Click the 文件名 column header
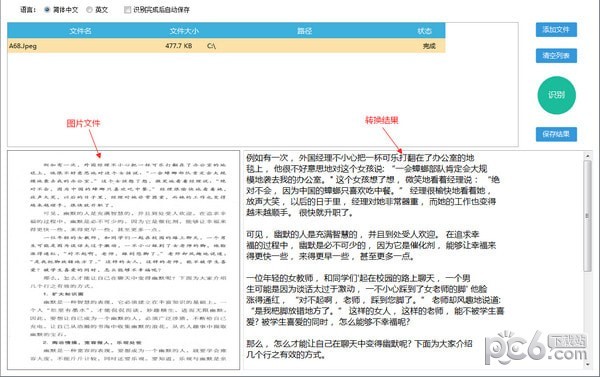The image size is (600, 377). point(80,31)
